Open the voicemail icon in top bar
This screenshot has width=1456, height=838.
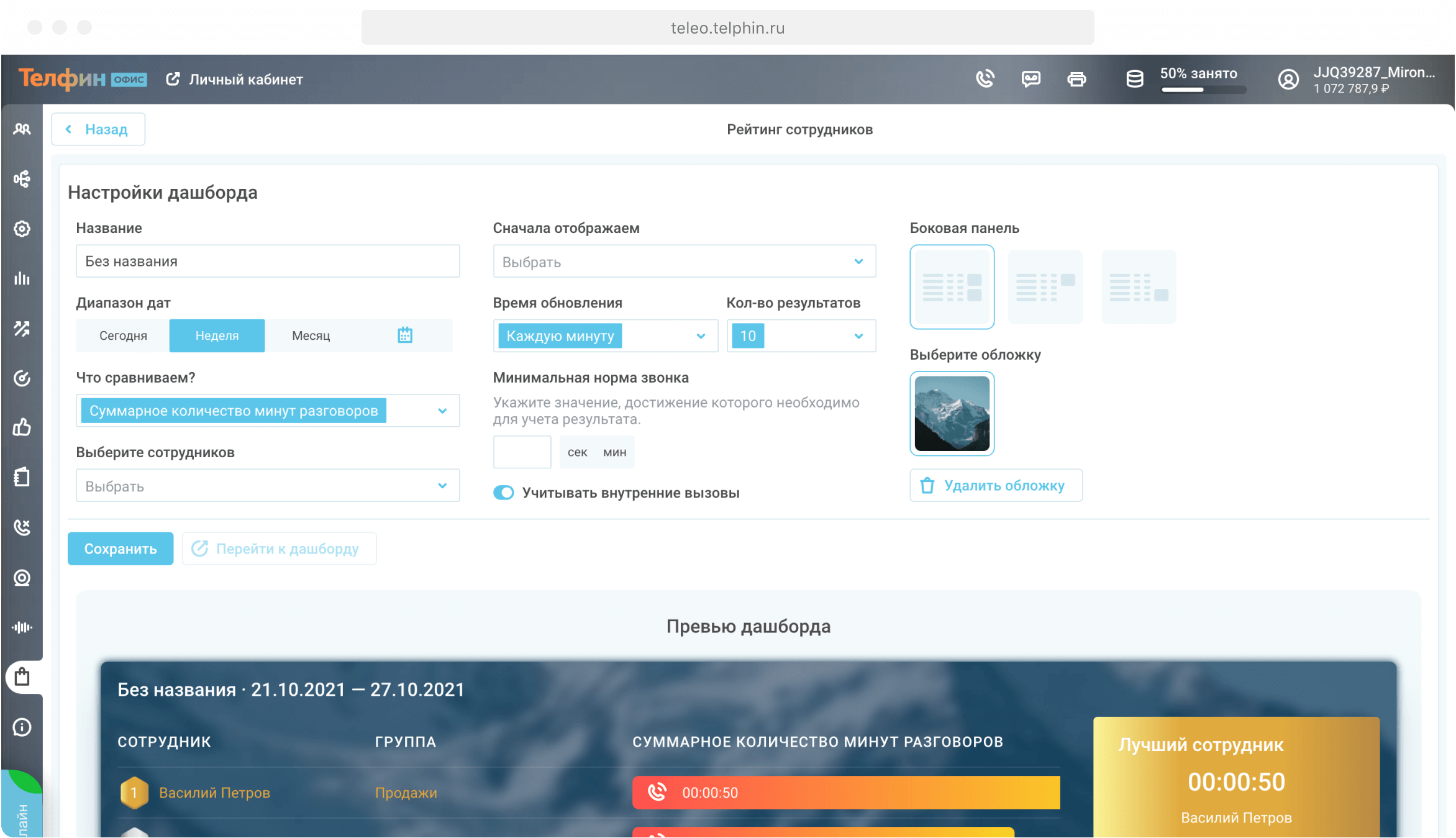click(1031, 79)
